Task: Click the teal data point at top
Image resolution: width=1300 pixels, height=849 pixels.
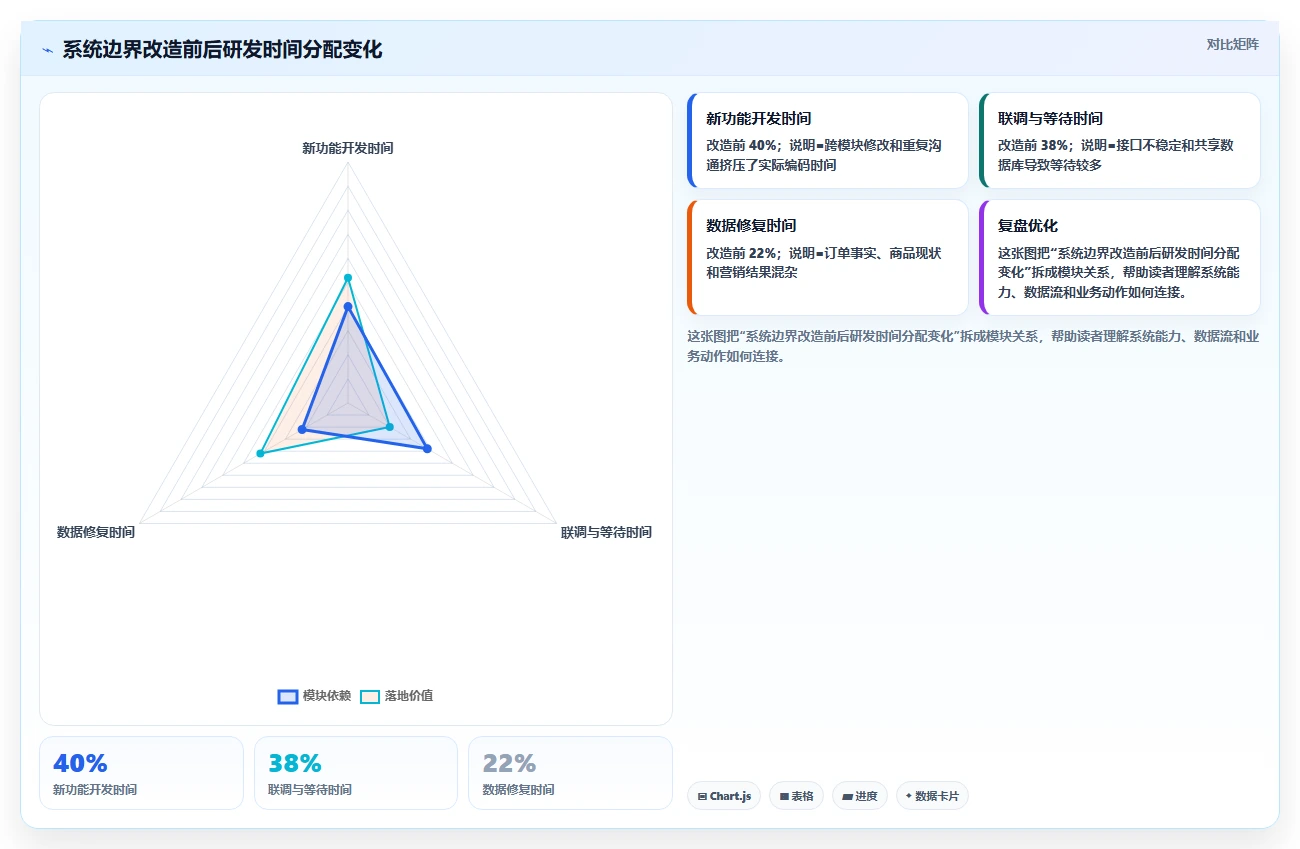Action: tap(348, 277)
